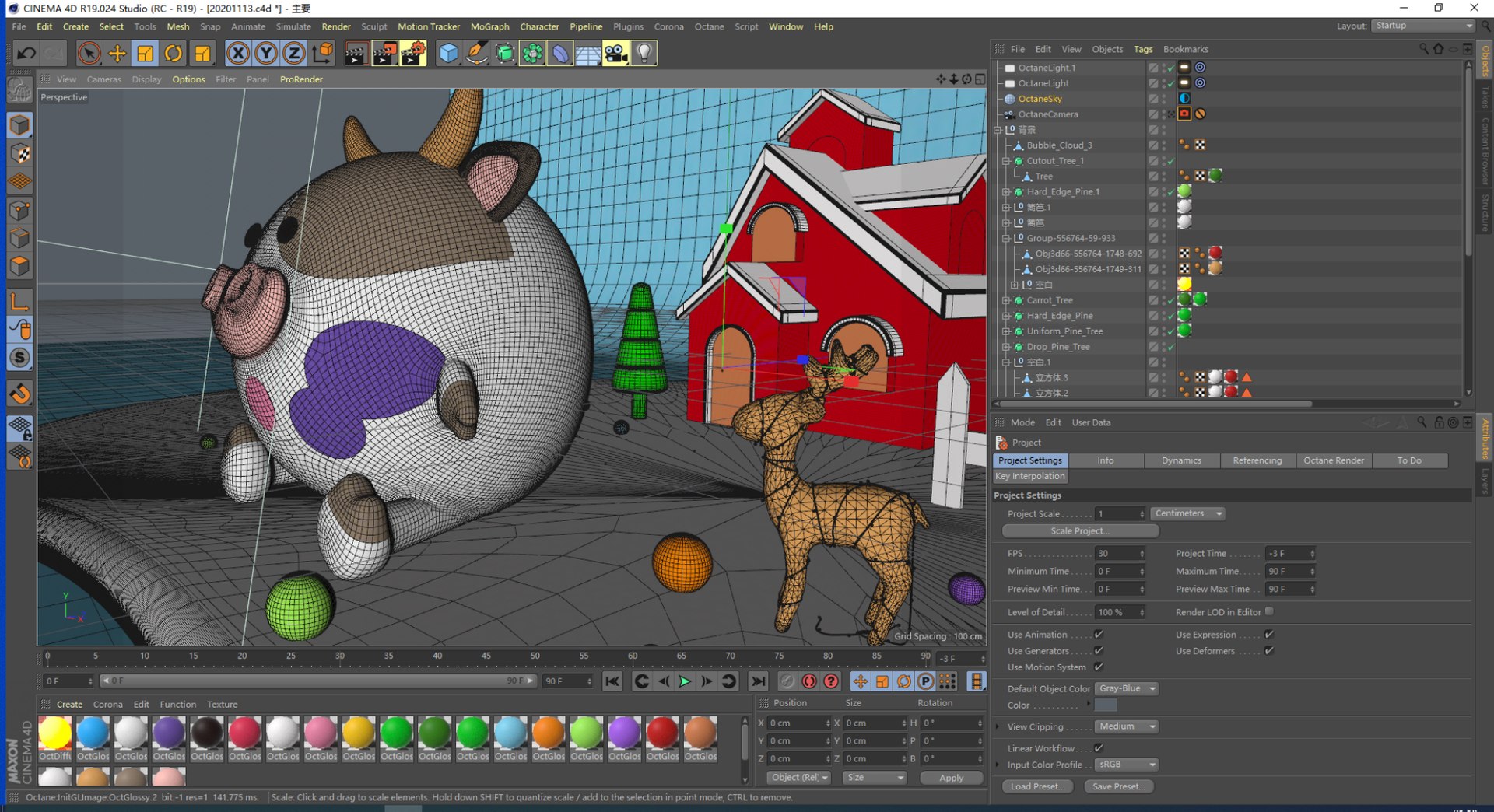1494x812 pixels.
Task: Expand the Carrot_Tree object
Action: (1006, 300)
